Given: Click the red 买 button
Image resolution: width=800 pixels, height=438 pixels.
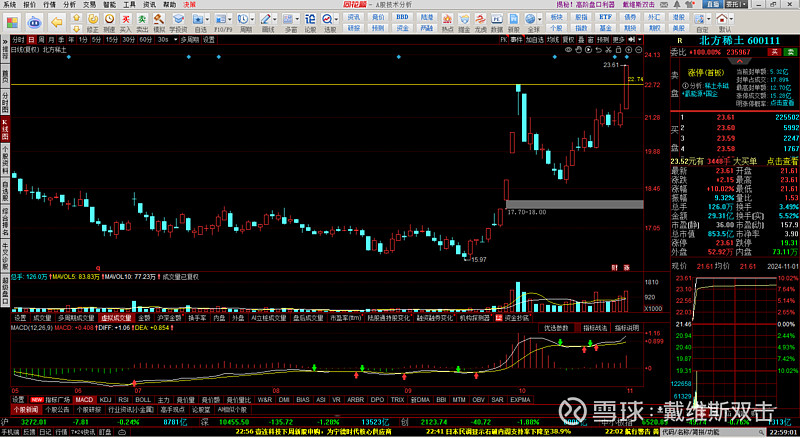Looking at the screenshot, I should click(774, 52).
